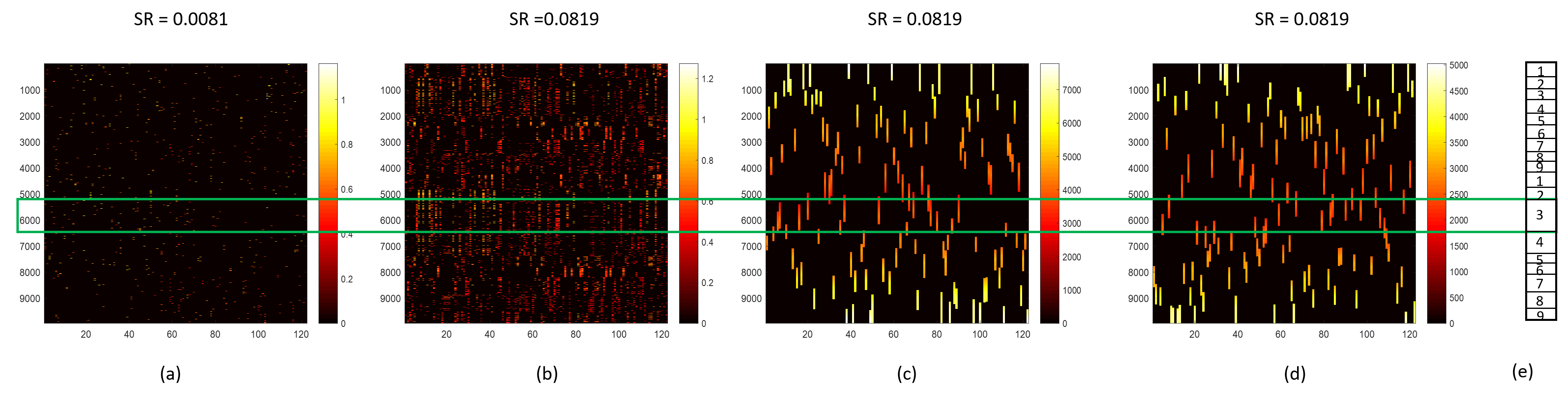Viewport: 1568px width, 397px height.
Task: Click the 0.8 label on first colorbar
Action: (347, 145)
